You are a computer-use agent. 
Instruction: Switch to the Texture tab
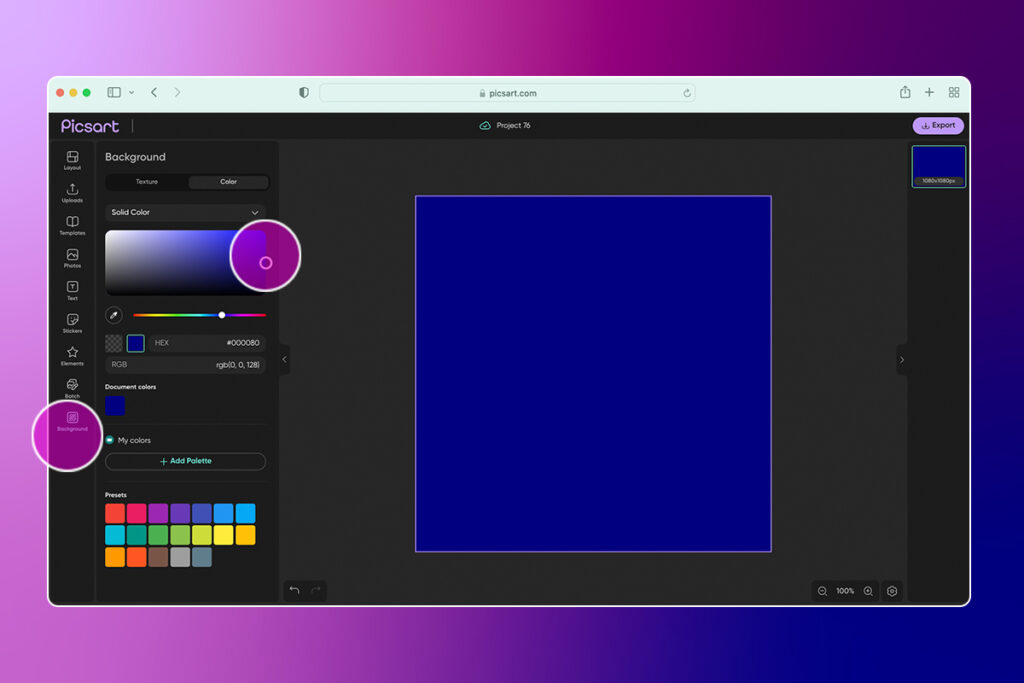147,182
